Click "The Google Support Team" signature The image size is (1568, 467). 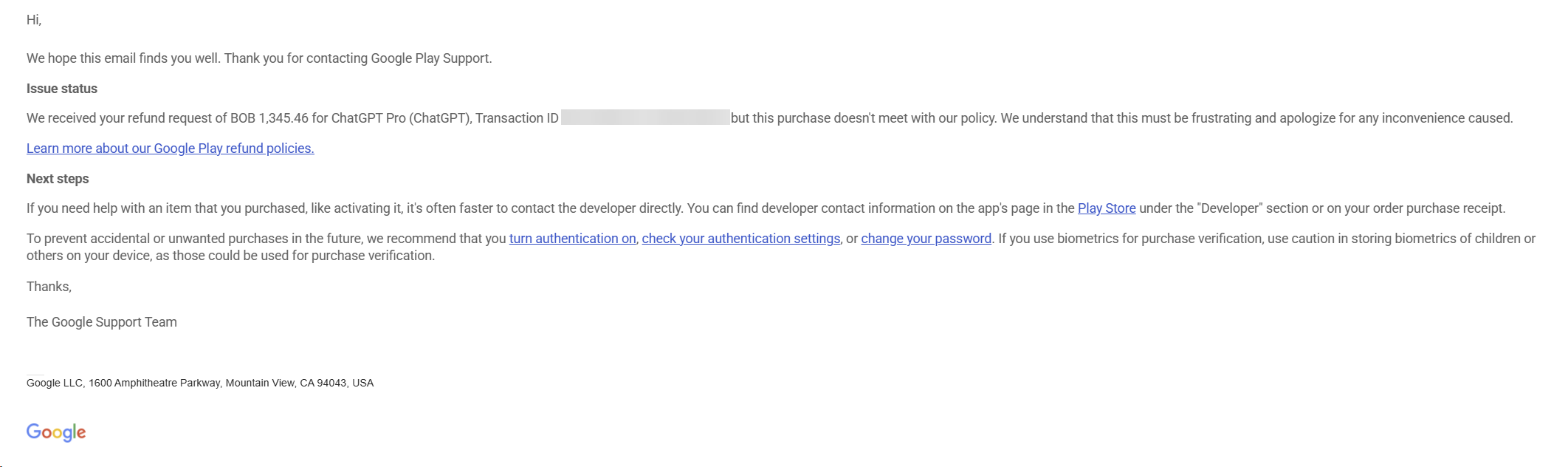click(102, 322)
